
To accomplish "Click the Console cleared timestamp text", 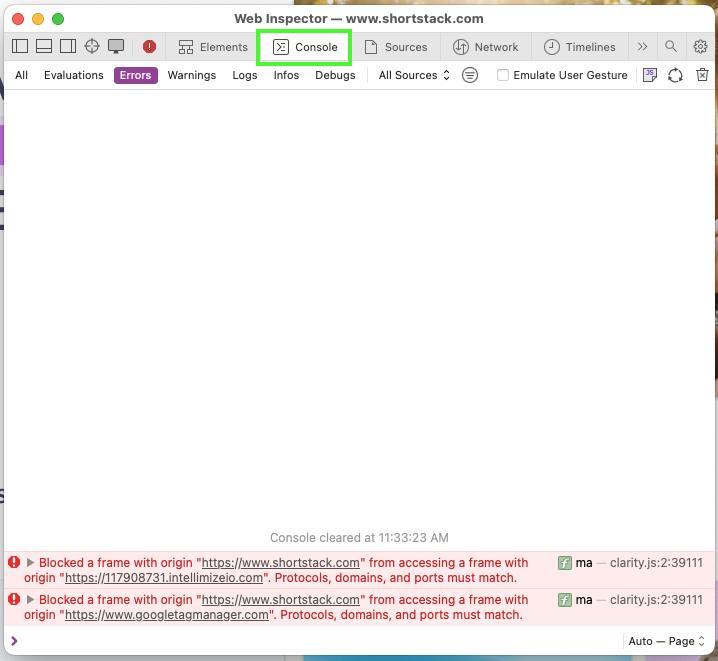I will click(359, 537).
